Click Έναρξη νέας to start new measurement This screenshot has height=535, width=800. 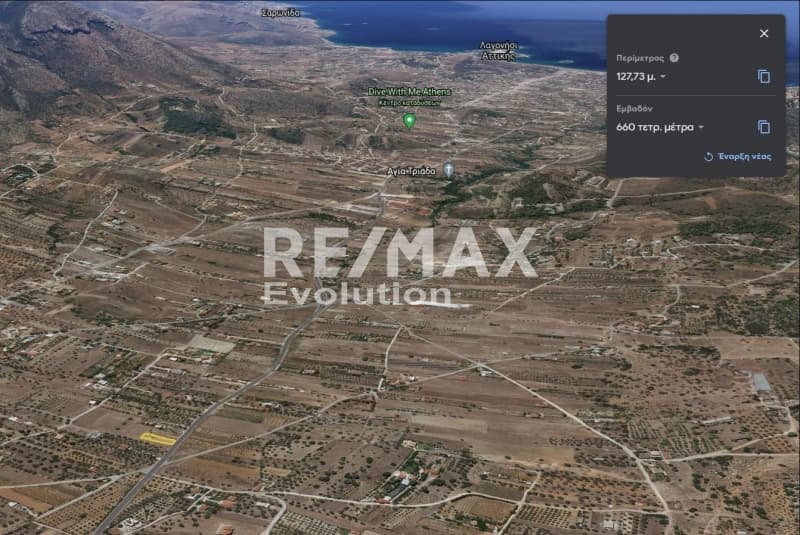pyautogui.click(x=744, y=156)
